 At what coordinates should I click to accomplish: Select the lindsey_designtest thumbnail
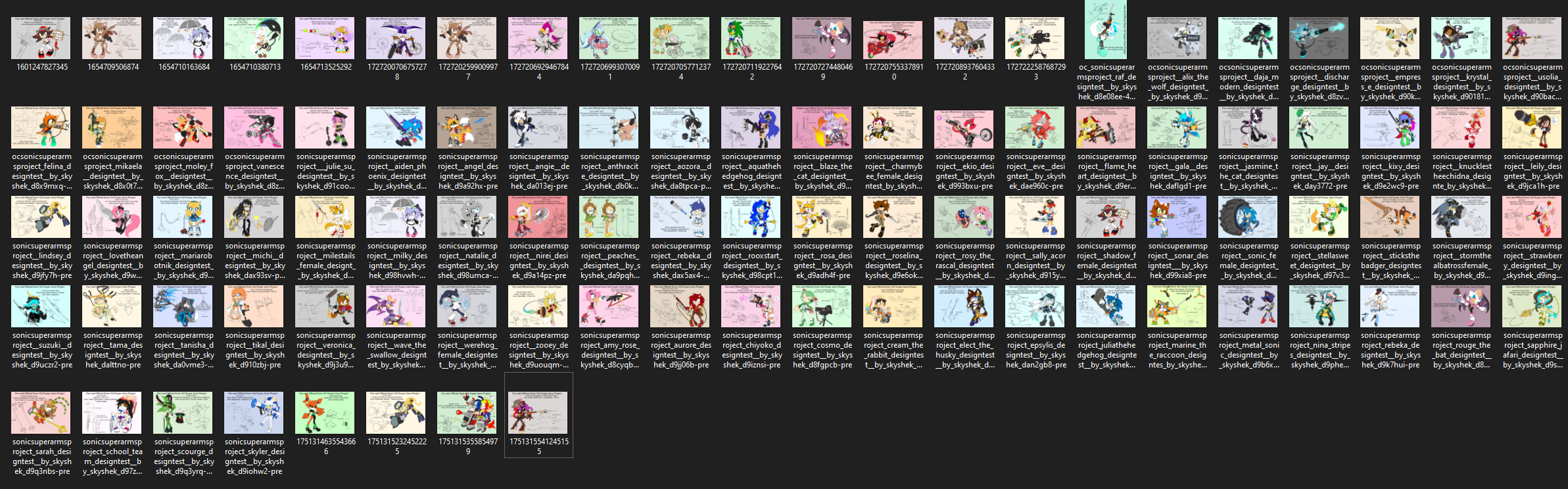(x=42, y=217)
